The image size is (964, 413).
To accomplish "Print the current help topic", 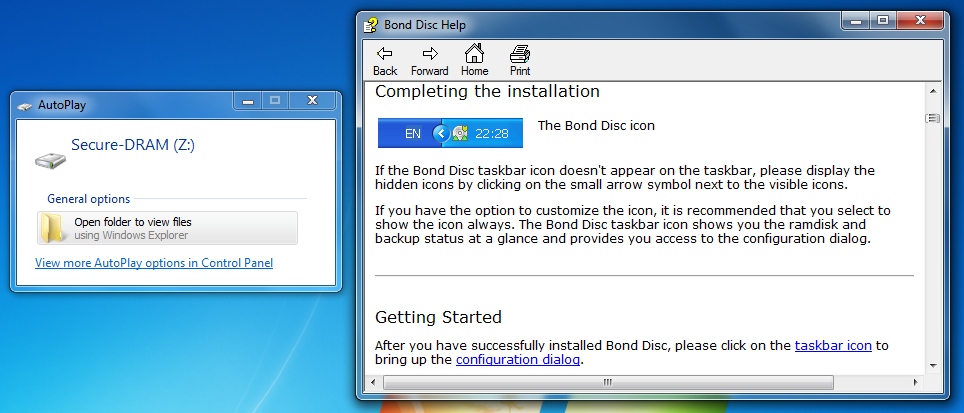I will click(520, 60).
